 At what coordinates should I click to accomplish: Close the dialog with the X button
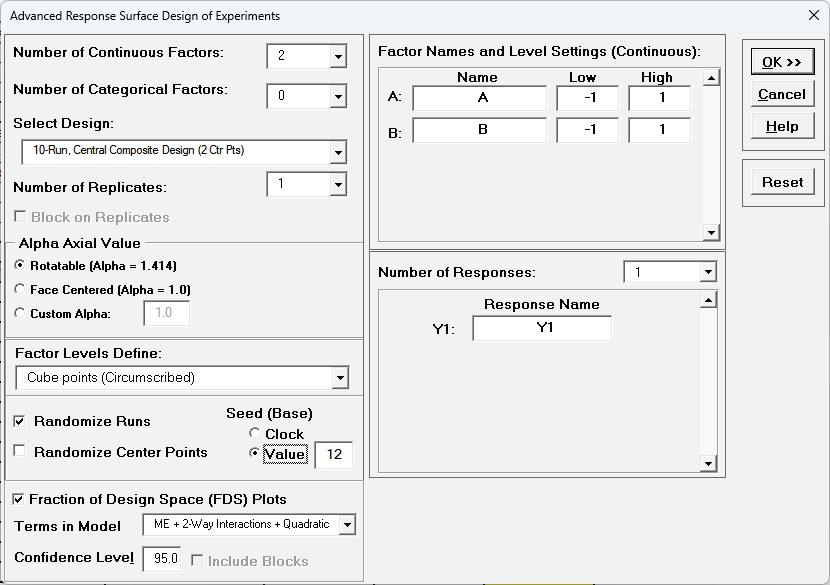pos(813,16)
